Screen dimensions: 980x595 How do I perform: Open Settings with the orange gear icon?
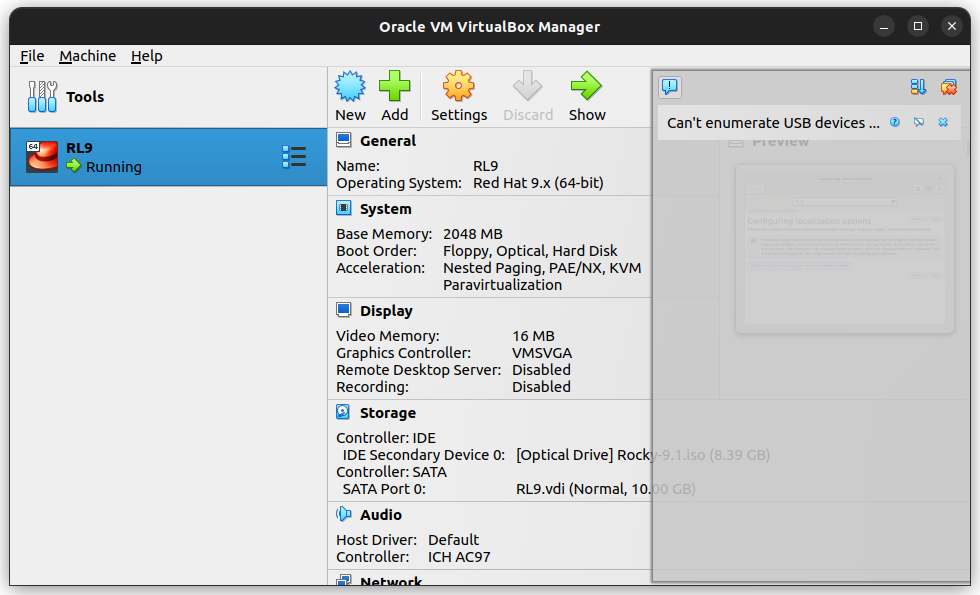[459, 86]
